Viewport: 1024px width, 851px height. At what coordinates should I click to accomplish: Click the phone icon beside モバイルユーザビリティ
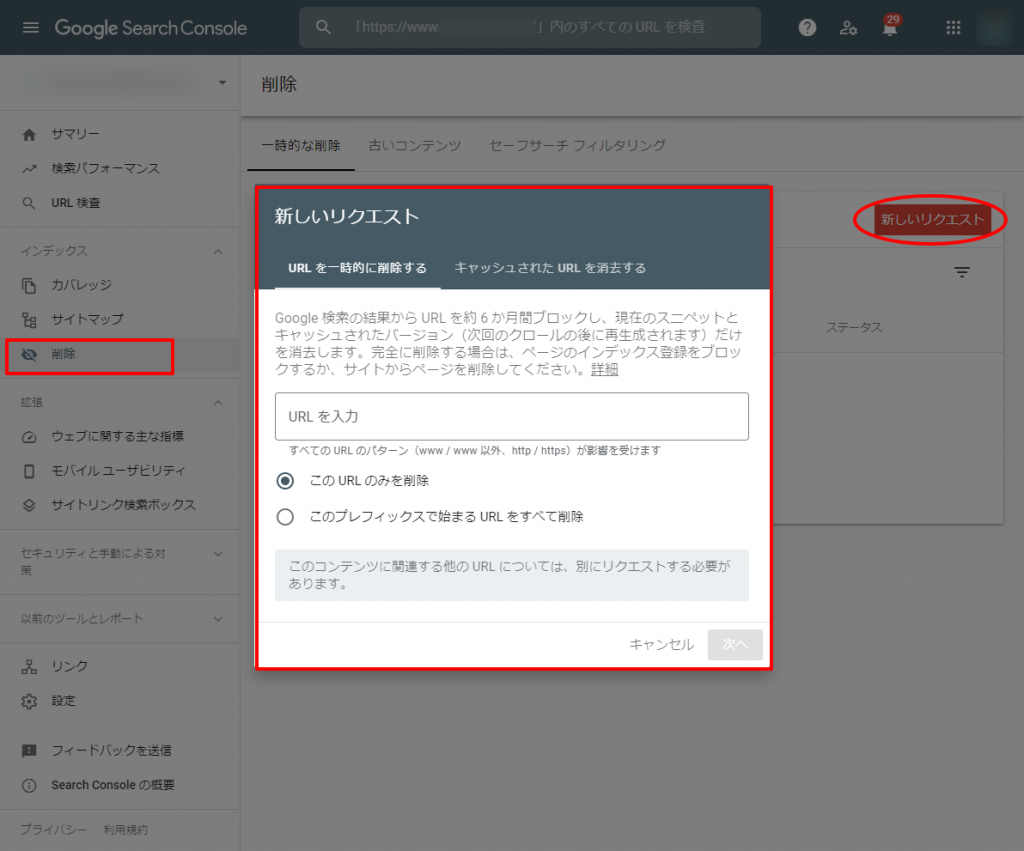tap(29, 471)
